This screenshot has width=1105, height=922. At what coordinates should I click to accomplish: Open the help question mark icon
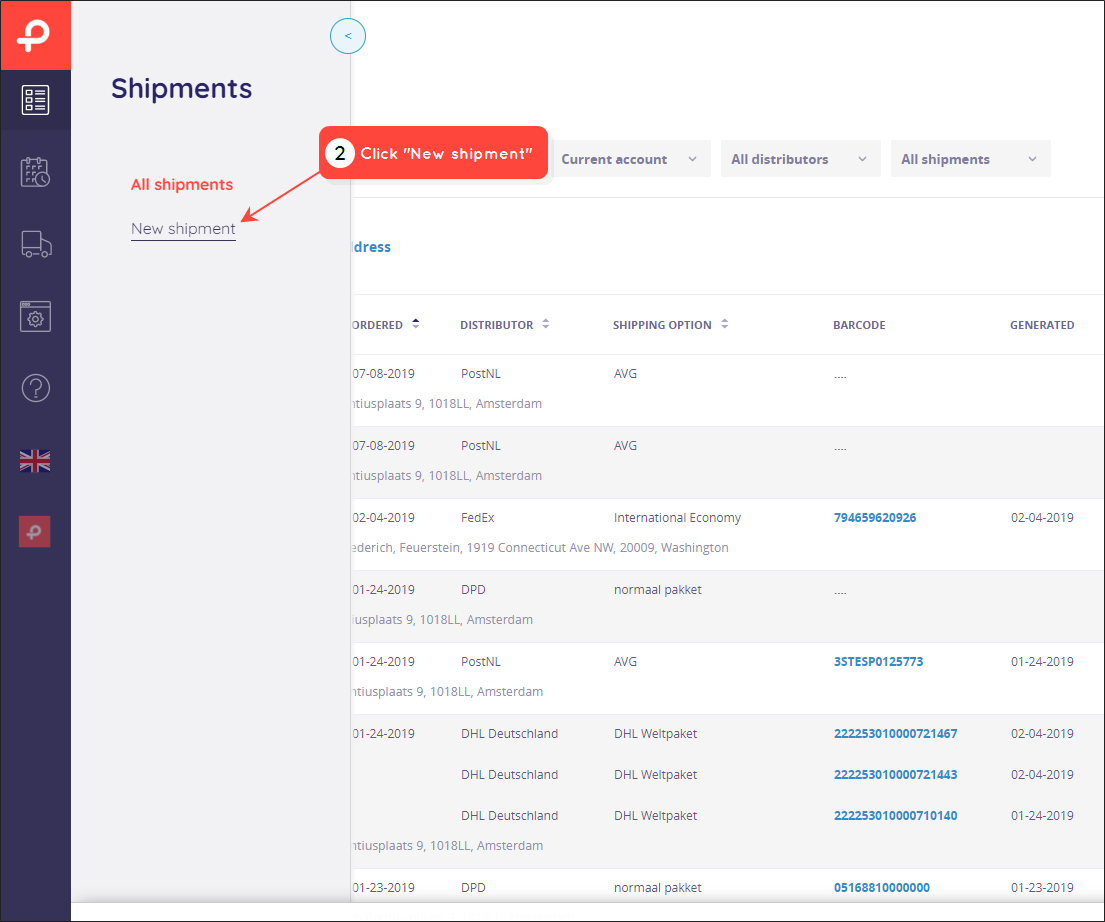pos(35,388)
